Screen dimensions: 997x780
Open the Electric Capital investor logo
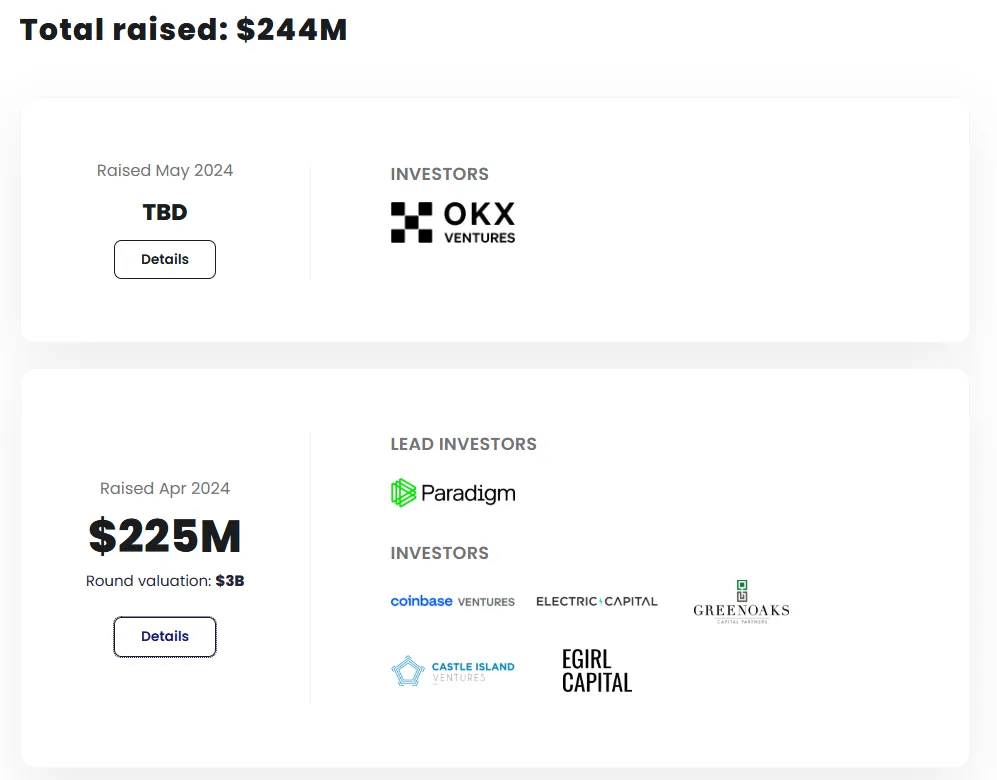coord(597,601)
